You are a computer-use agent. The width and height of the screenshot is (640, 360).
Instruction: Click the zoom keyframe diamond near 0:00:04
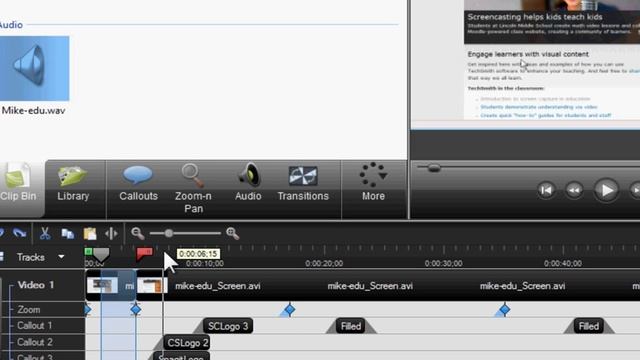click(x=136, y=309)
